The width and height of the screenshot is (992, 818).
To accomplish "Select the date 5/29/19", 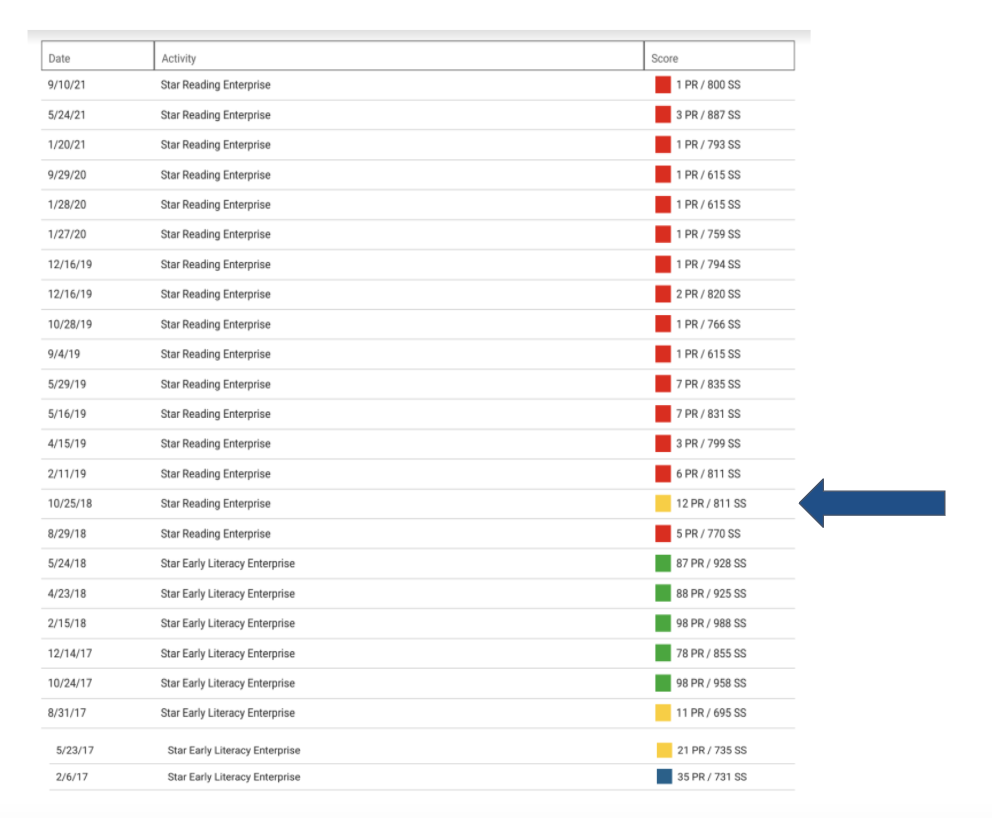I will pyautogui.click(x=66, y=384).
